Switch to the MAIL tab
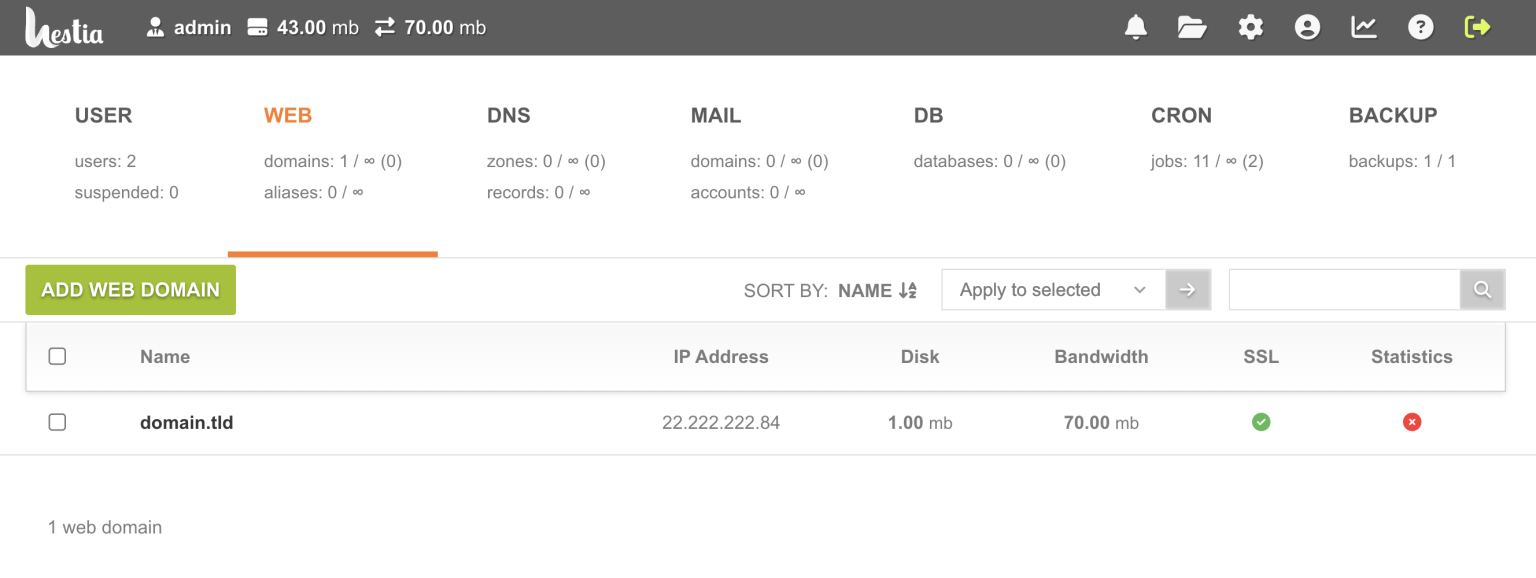Viewport: 1536px width, 578px height. (x=716, y=115)
